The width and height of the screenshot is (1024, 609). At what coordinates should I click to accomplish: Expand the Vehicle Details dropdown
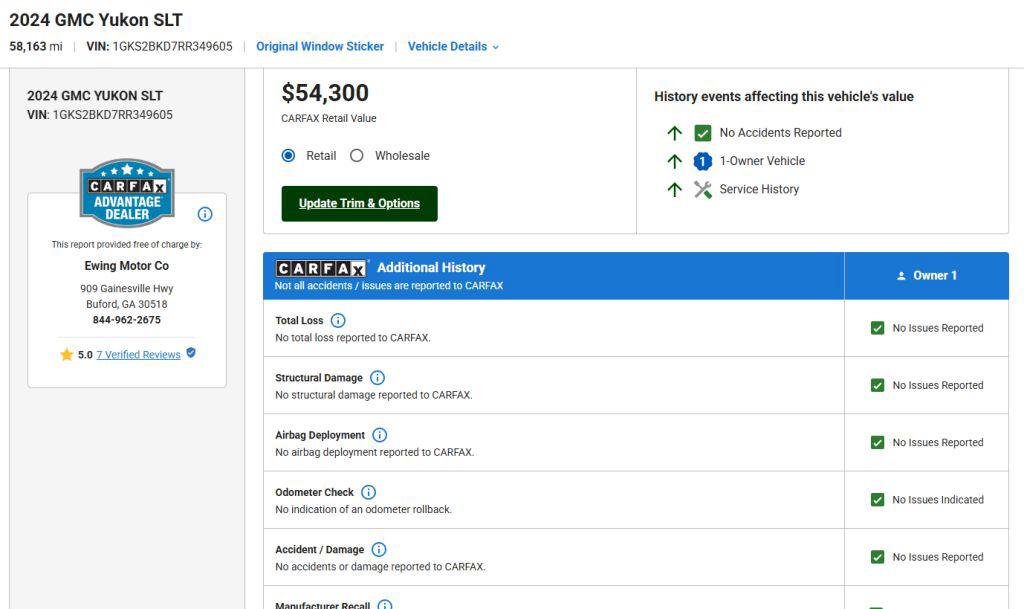(x=453, y=47)
